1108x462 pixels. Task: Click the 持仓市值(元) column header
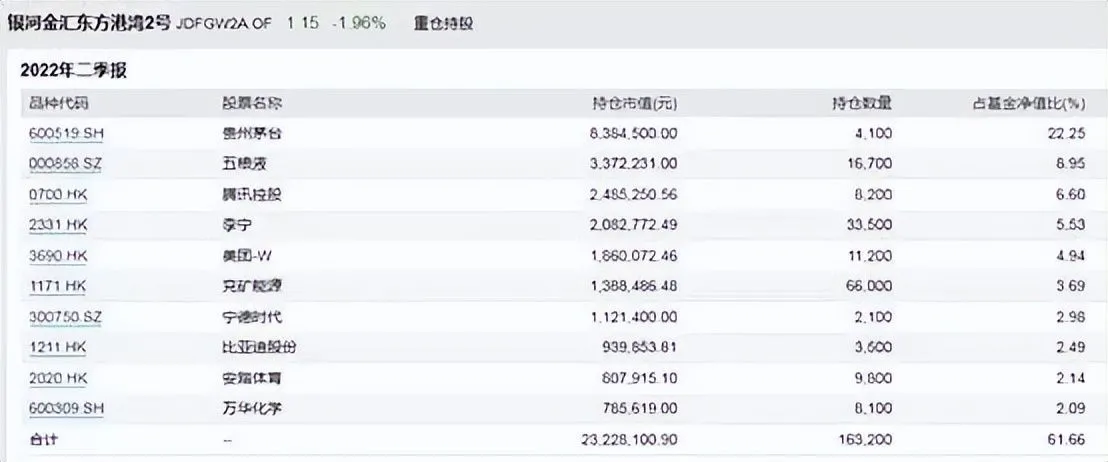coord(635,104)
